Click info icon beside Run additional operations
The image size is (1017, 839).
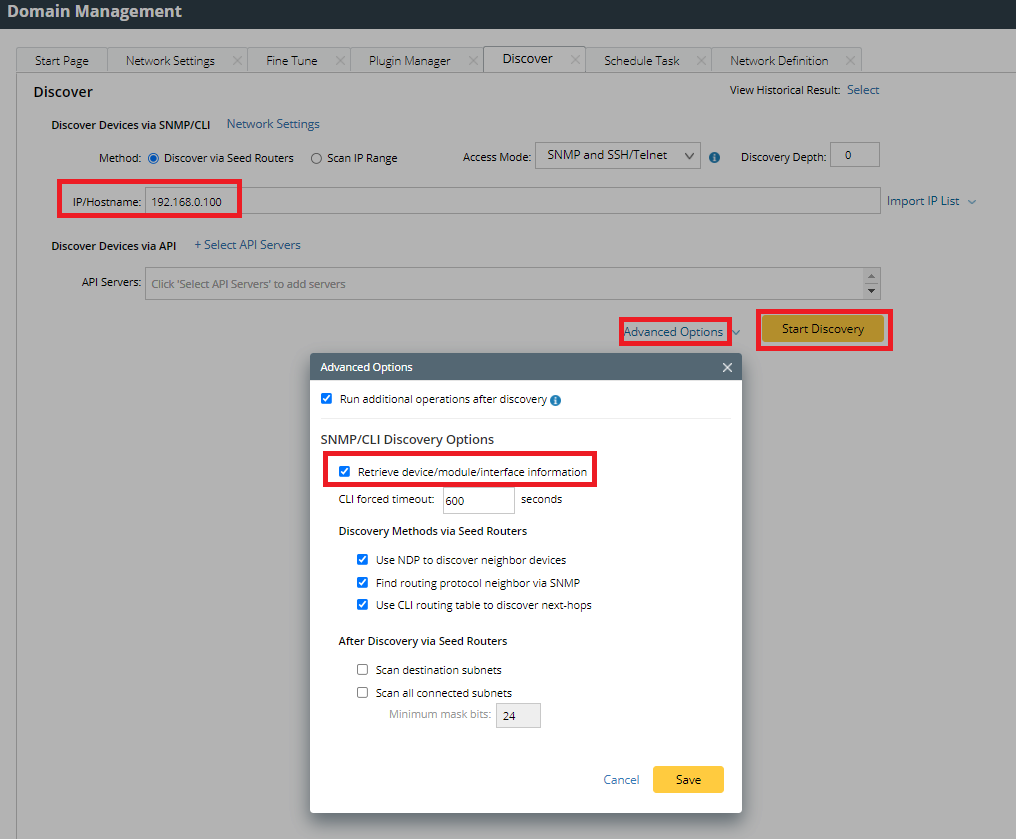tap(556, 400)
